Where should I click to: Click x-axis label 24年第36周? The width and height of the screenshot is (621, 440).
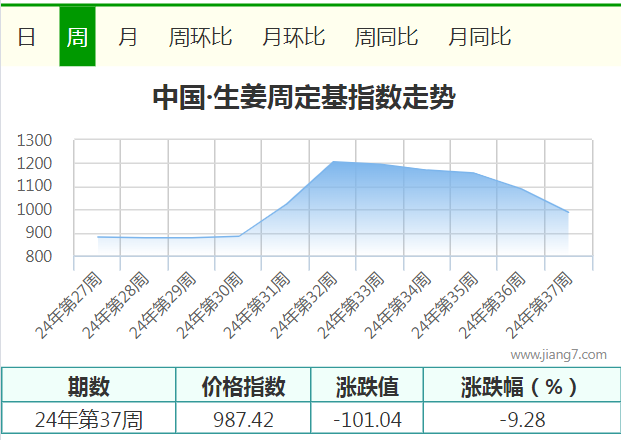(x=492, y=306)
